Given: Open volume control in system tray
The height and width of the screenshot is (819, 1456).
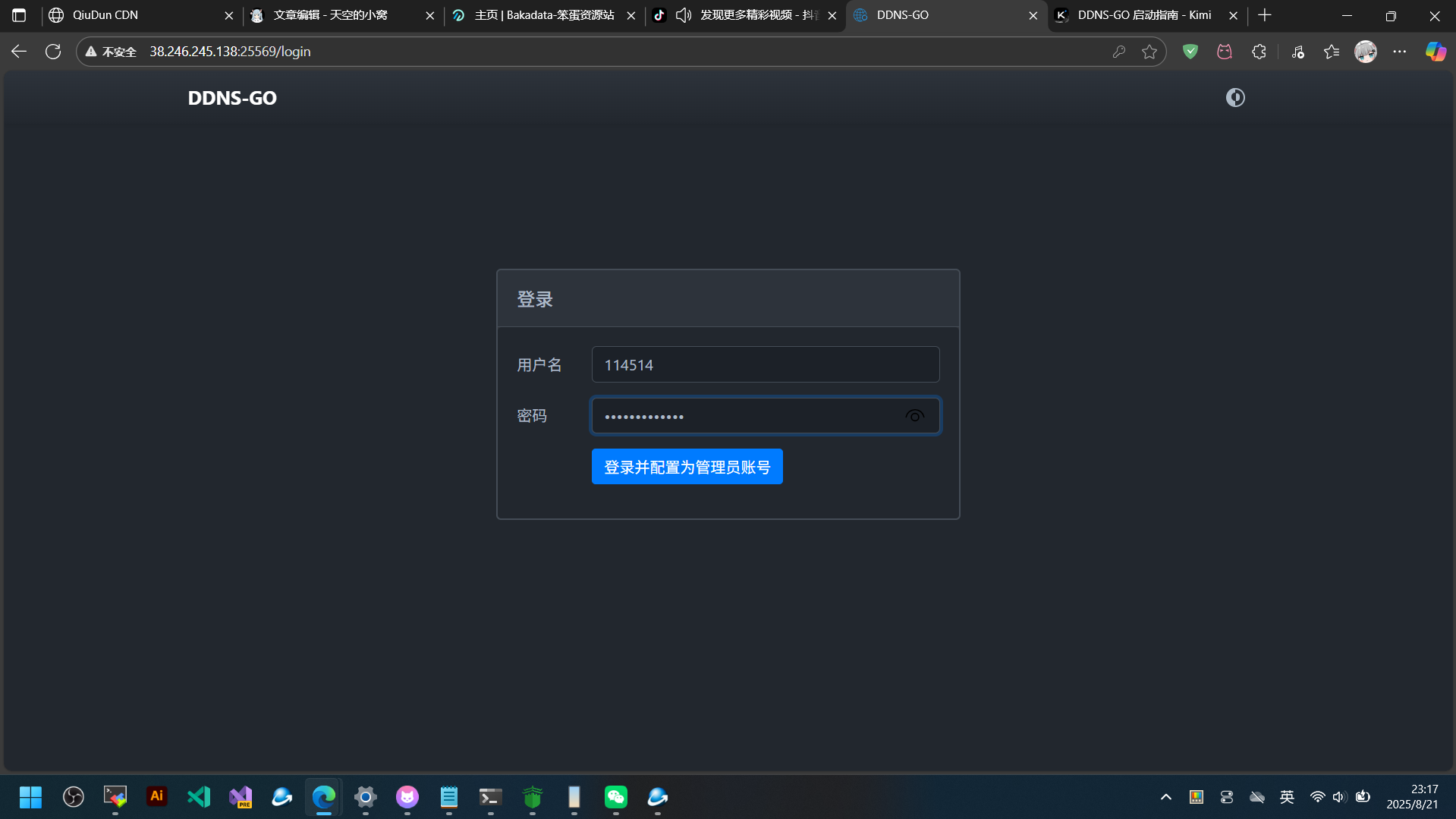Looking at the screenshot, I should point(1339,797).
